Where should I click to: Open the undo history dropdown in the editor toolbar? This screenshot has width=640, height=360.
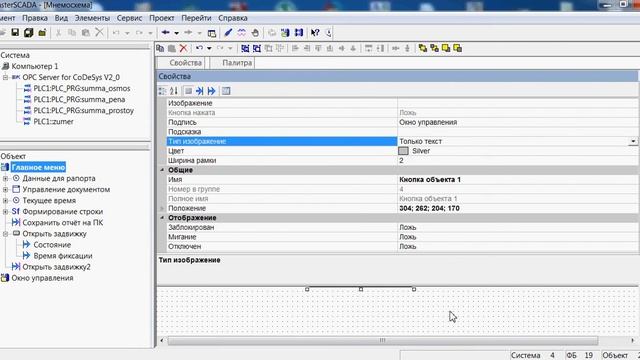pos(209,49)
